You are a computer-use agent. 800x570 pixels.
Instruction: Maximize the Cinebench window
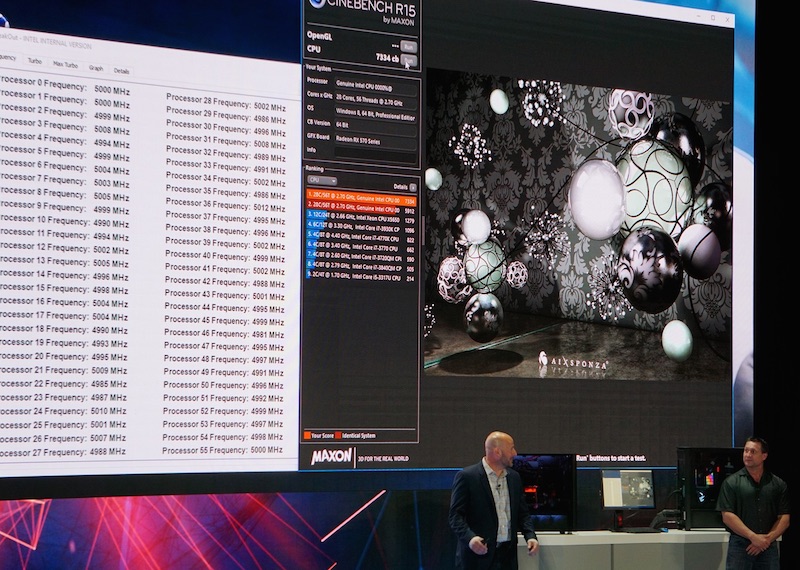[713, 18]
